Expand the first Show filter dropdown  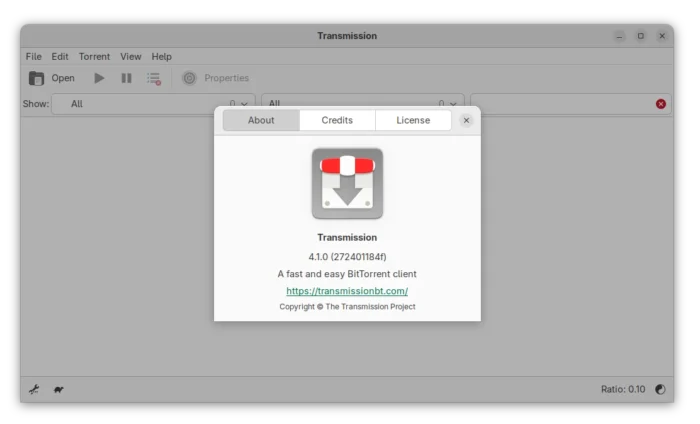pos(153,104)
